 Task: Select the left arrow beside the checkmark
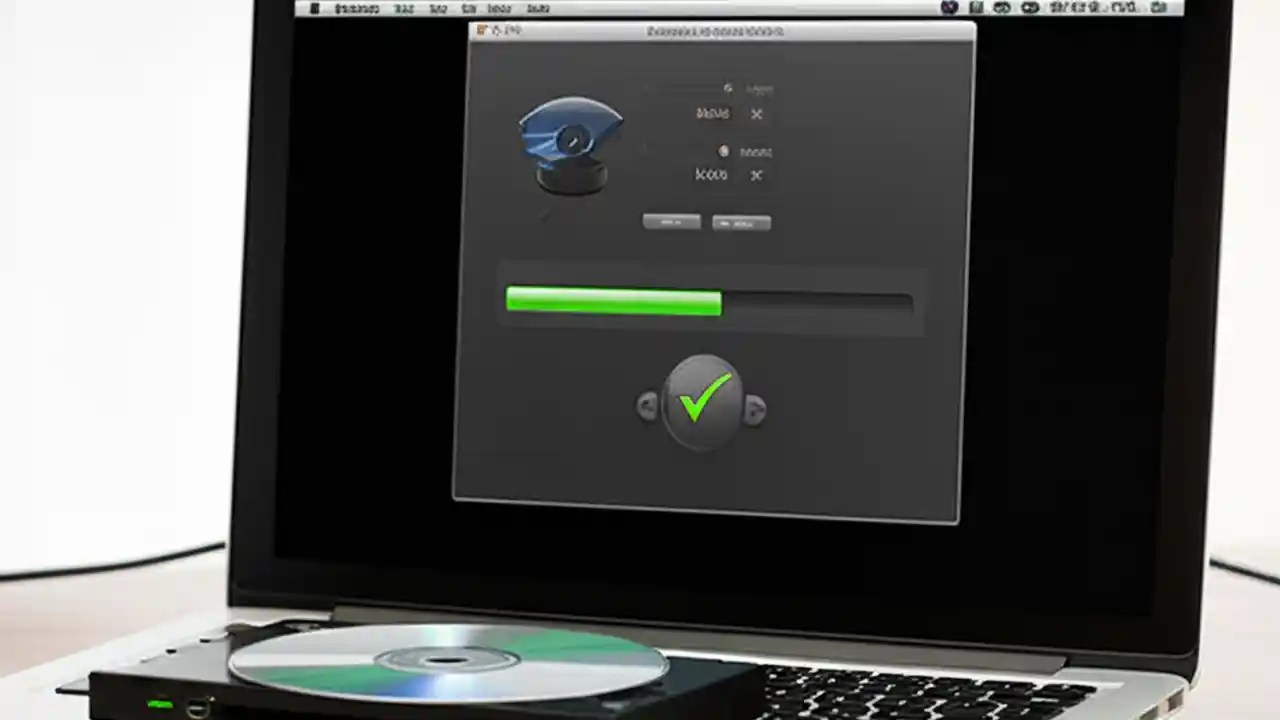[x=648, y=405]
